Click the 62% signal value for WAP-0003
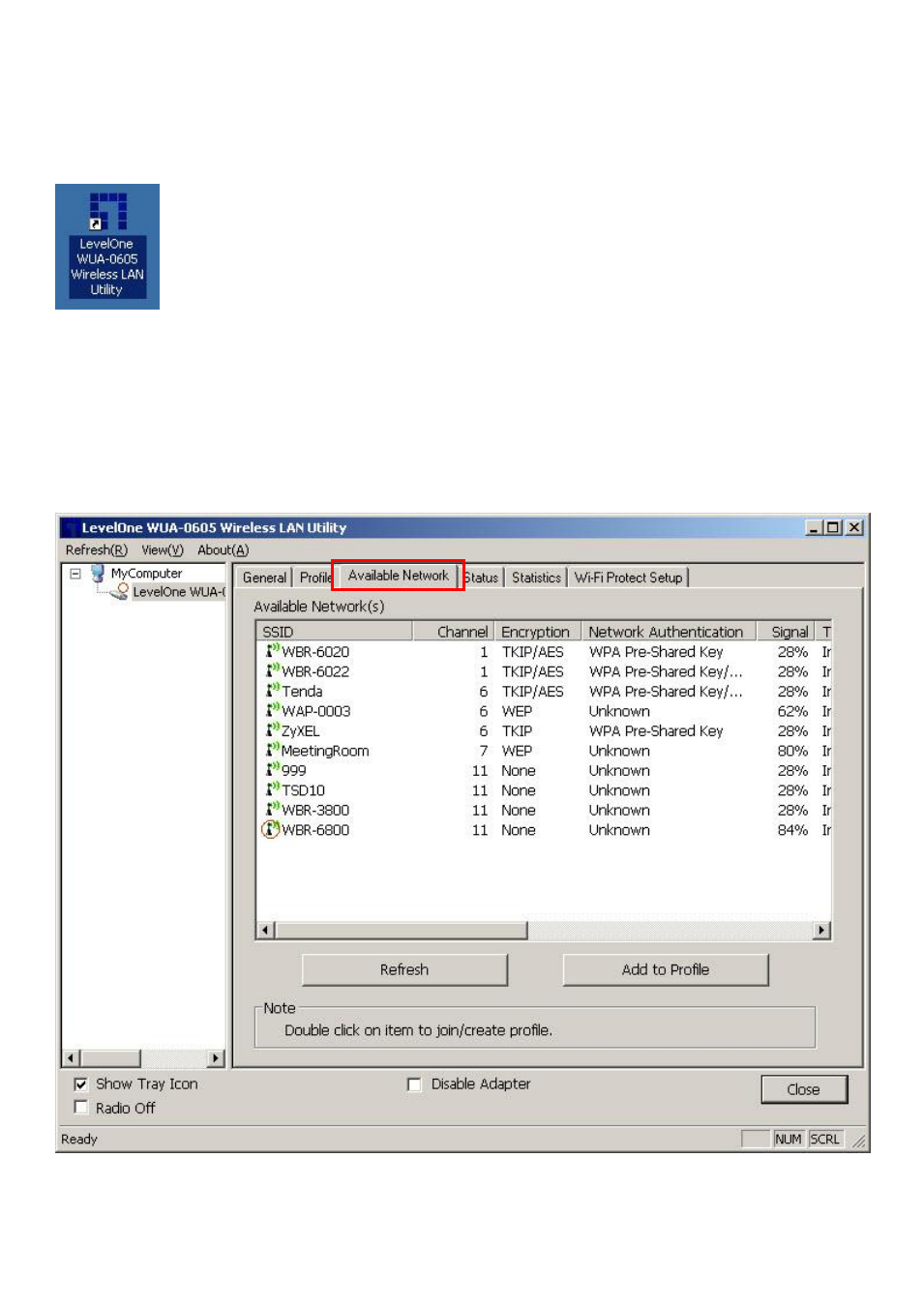This screenshot has height=1306, width=924. [792, 711]
